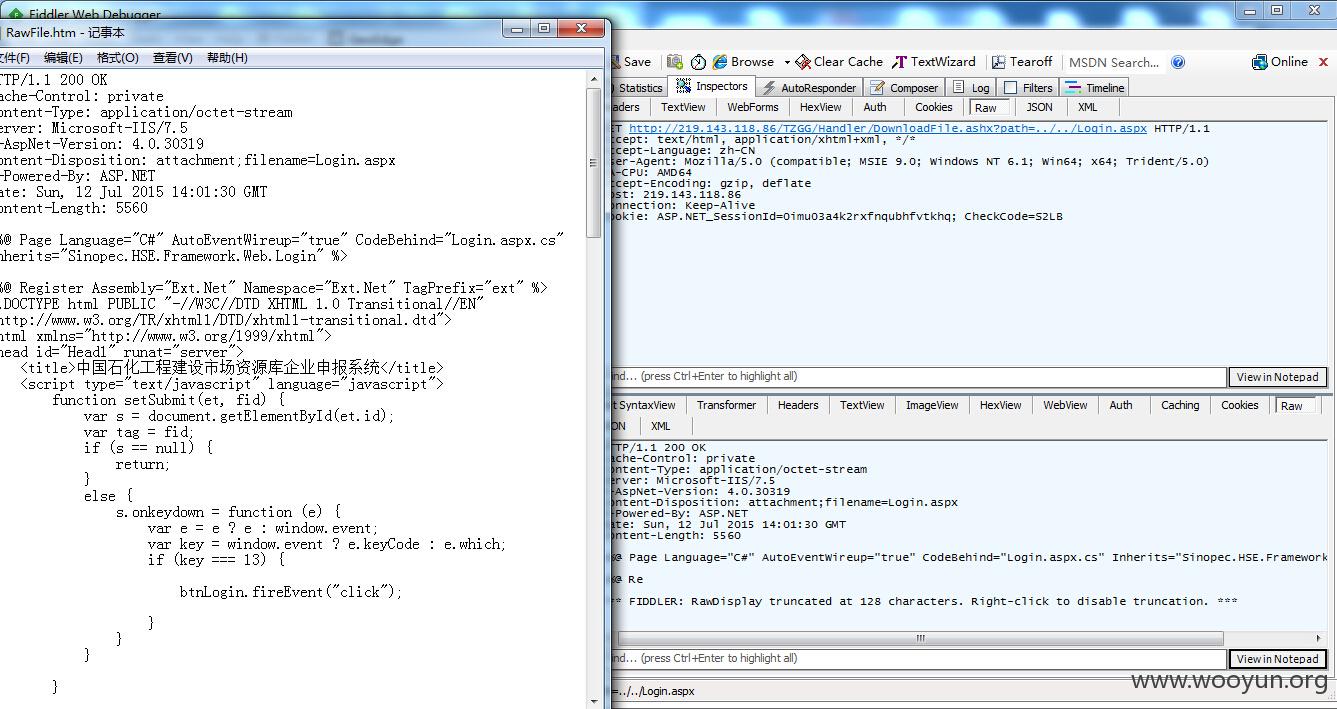
Task: Click request pane View in Notepad button
Action: click(1277, 377)
